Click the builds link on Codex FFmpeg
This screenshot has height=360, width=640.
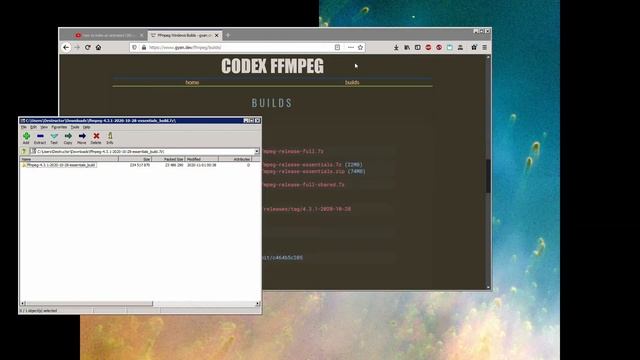(352, 82)
